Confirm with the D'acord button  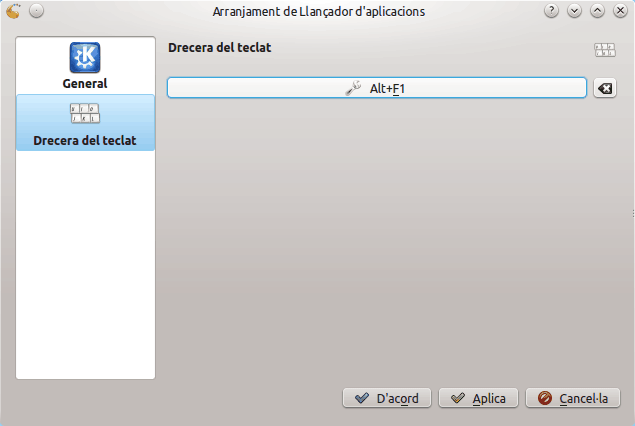pyautogui.click(x=387, y=398)
